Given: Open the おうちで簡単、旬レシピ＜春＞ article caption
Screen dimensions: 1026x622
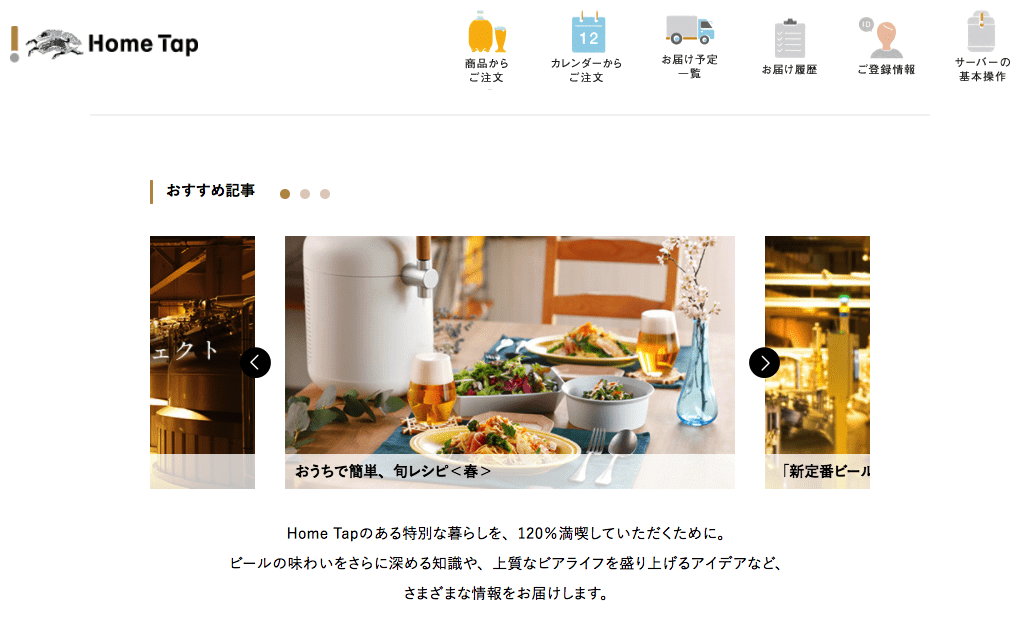Looking at the screenshot, I should (393, 471).
